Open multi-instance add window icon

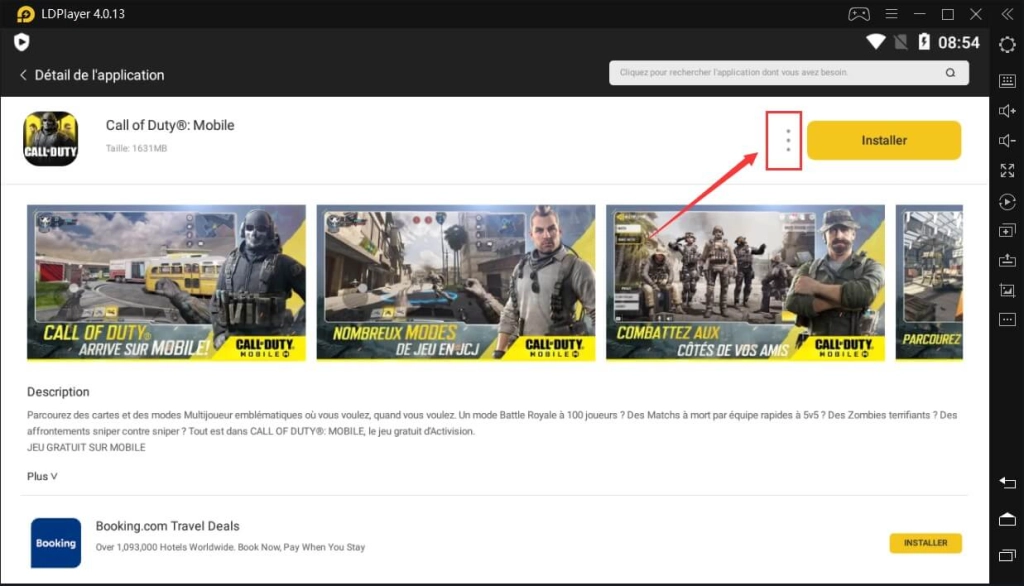1007,231
